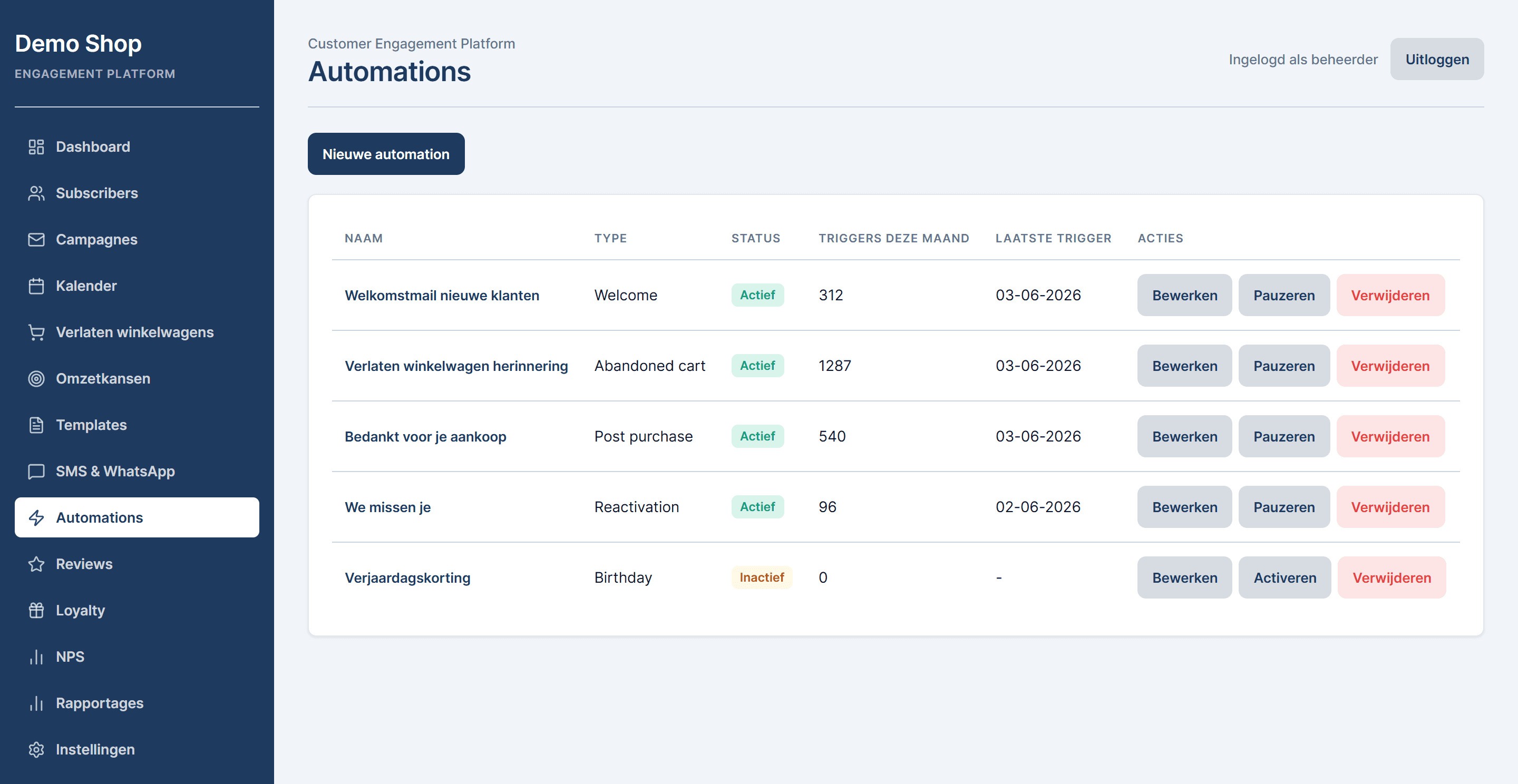Click the Loyalty gift icon

point(36,610)
